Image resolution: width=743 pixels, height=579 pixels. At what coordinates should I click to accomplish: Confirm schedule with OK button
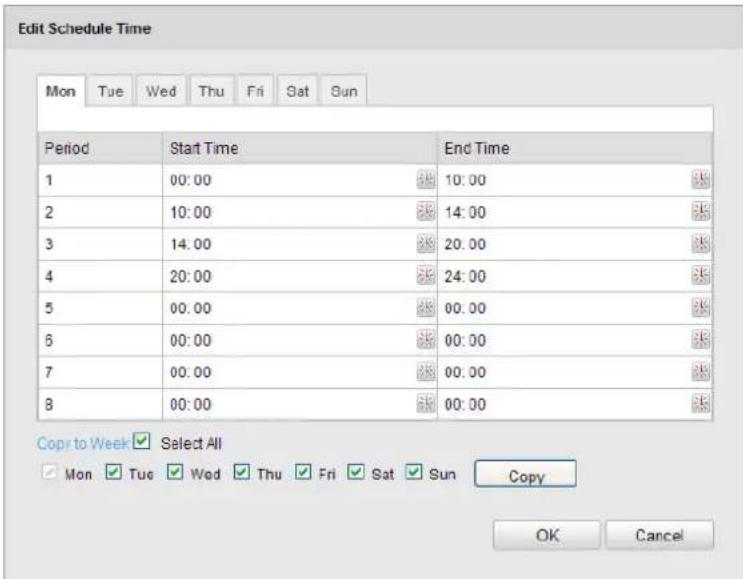[547, 535]
